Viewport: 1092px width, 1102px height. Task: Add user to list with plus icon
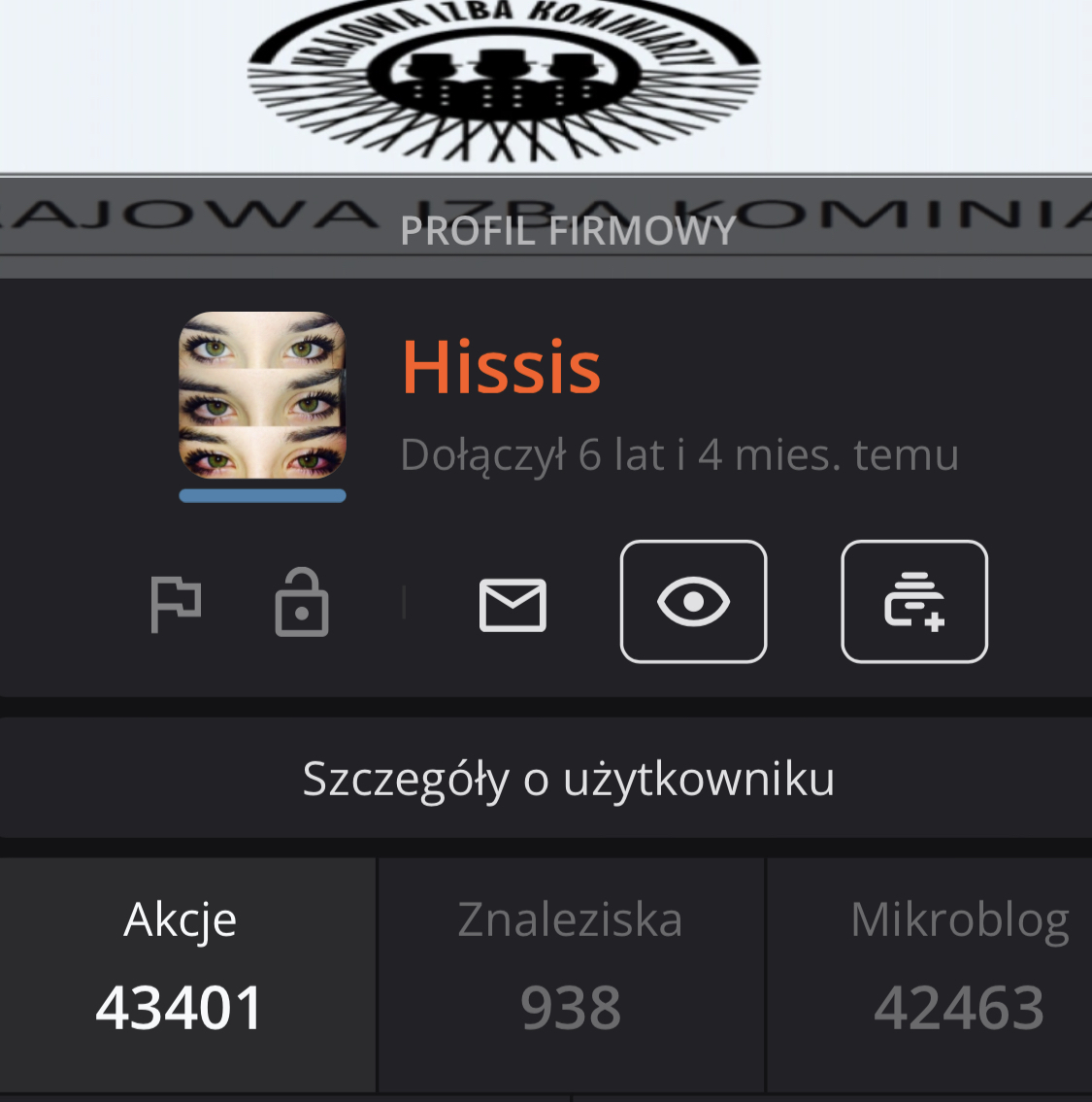[914, 602]
